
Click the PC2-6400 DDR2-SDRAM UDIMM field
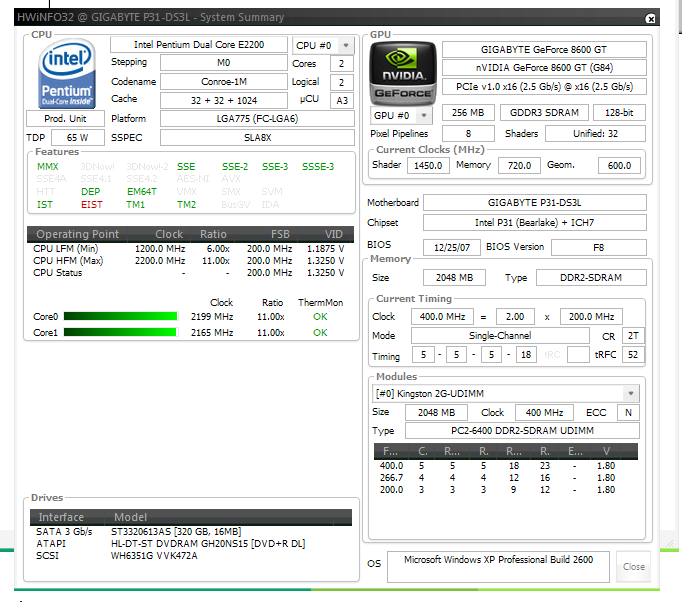(x=522, y=431)
